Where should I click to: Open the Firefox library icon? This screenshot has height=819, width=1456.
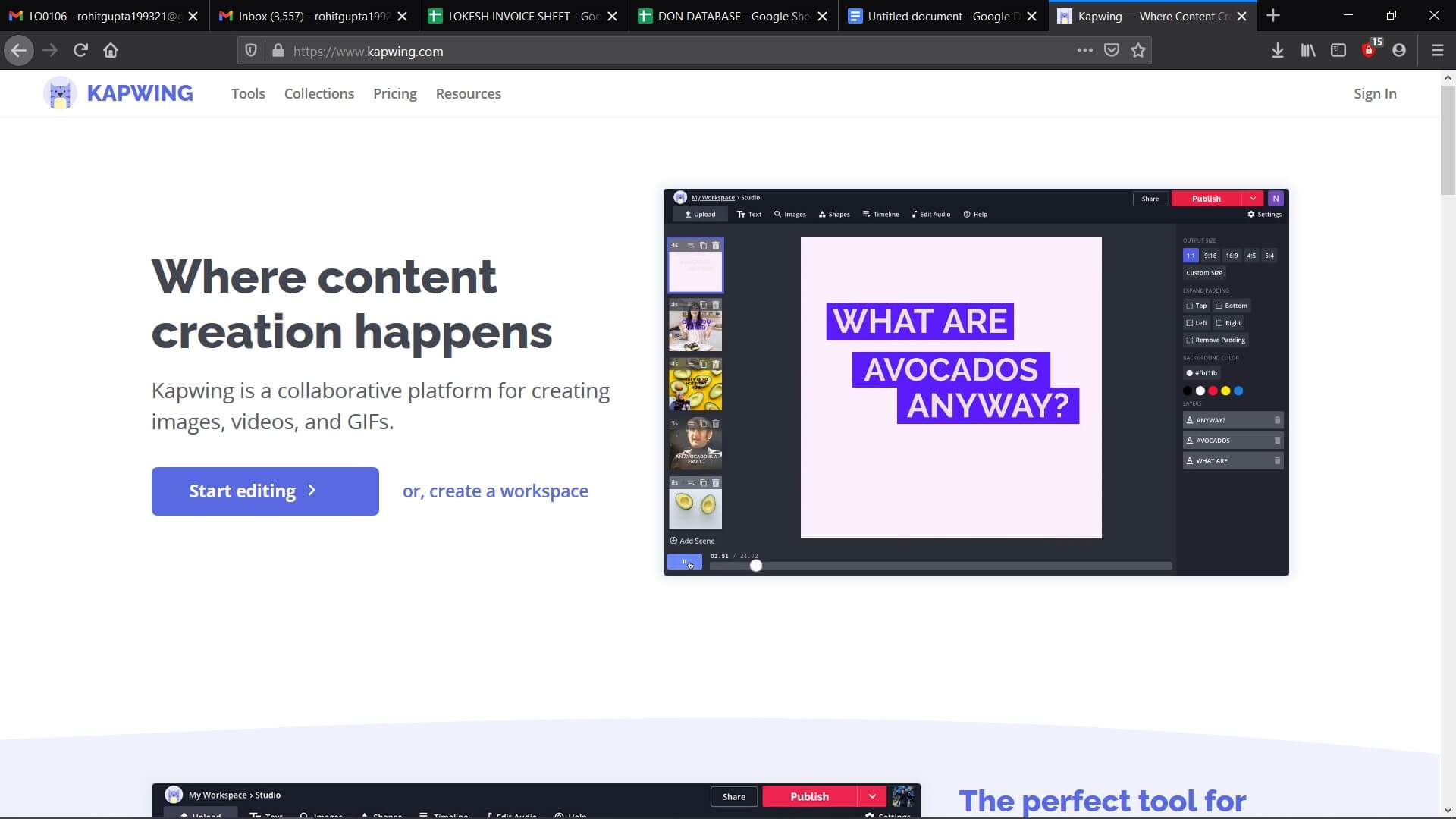[x=1308, y=51]
